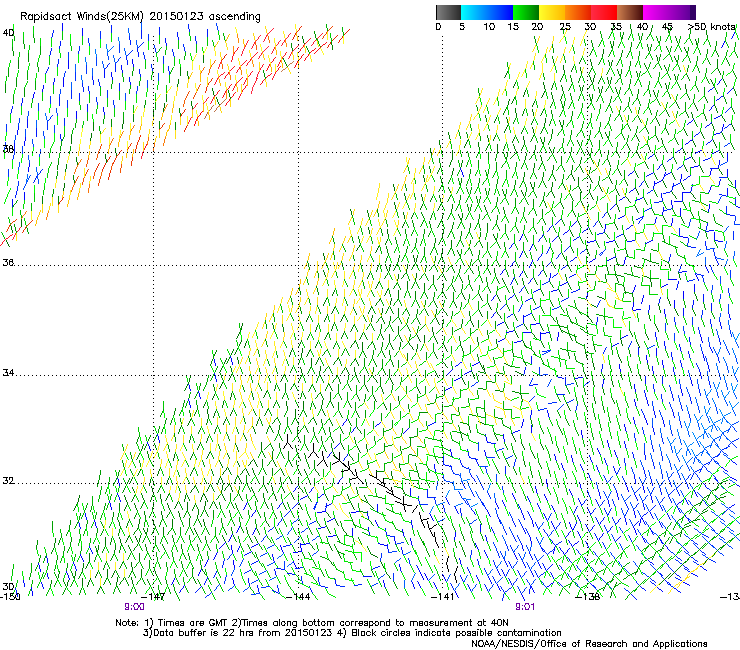Click the gray 0-5 knots legend swatch
This screenshot has width=740, height=650.
448,12
